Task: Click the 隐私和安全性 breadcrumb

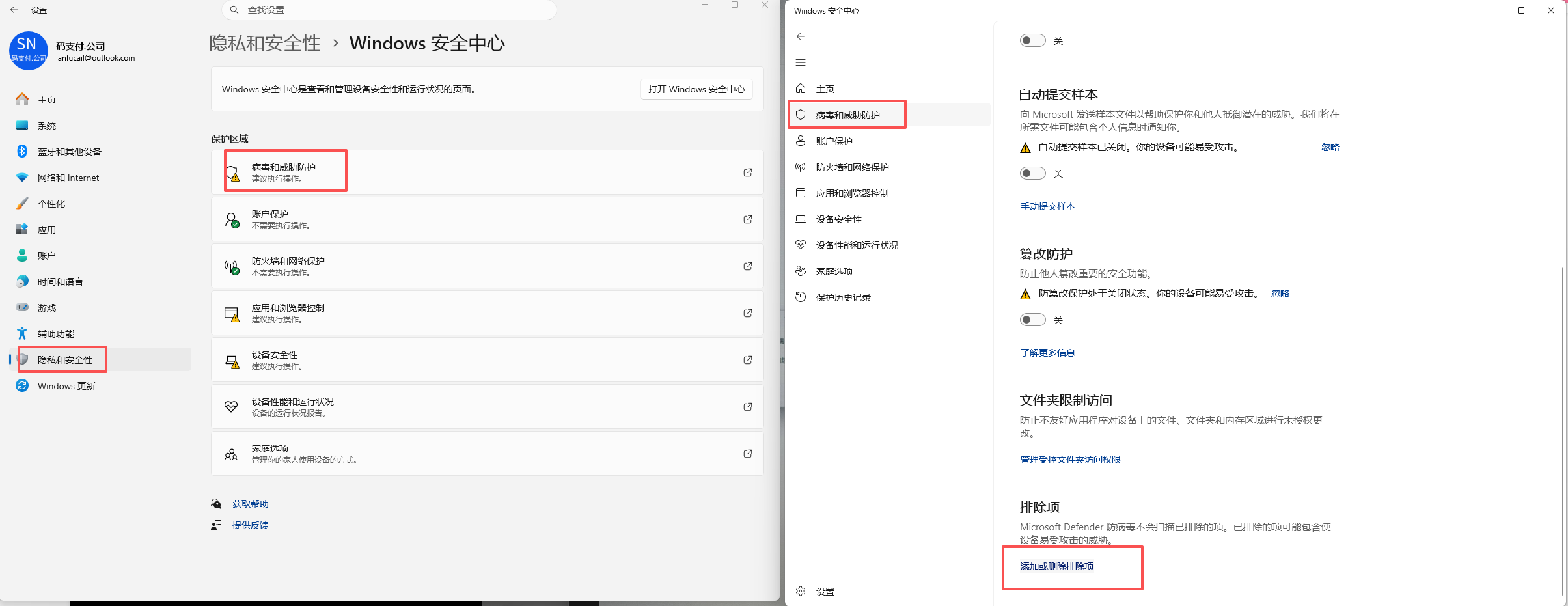Action: point(265,43)
